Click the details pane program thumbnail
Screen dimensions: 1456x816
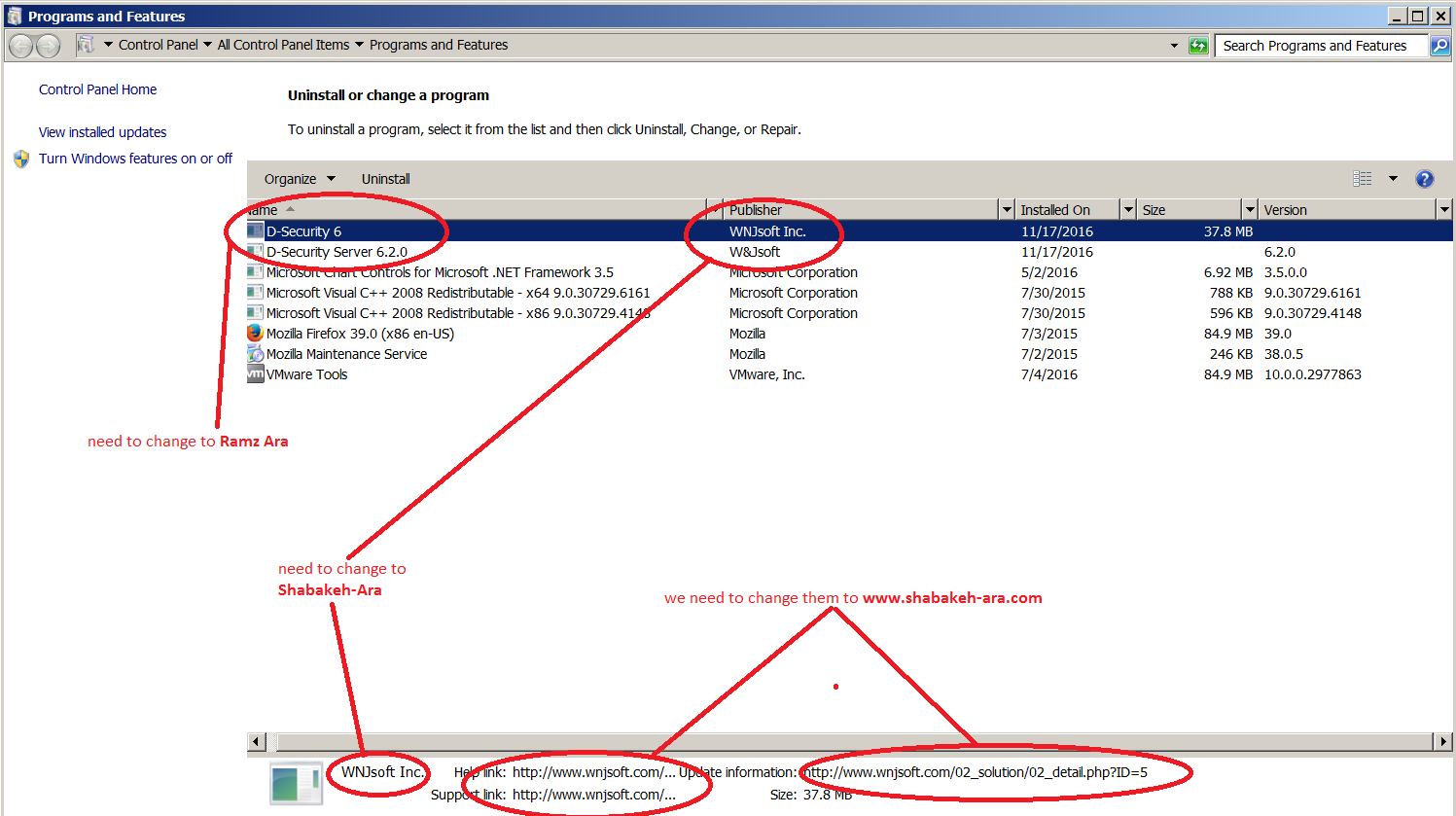tap(297, 784)
